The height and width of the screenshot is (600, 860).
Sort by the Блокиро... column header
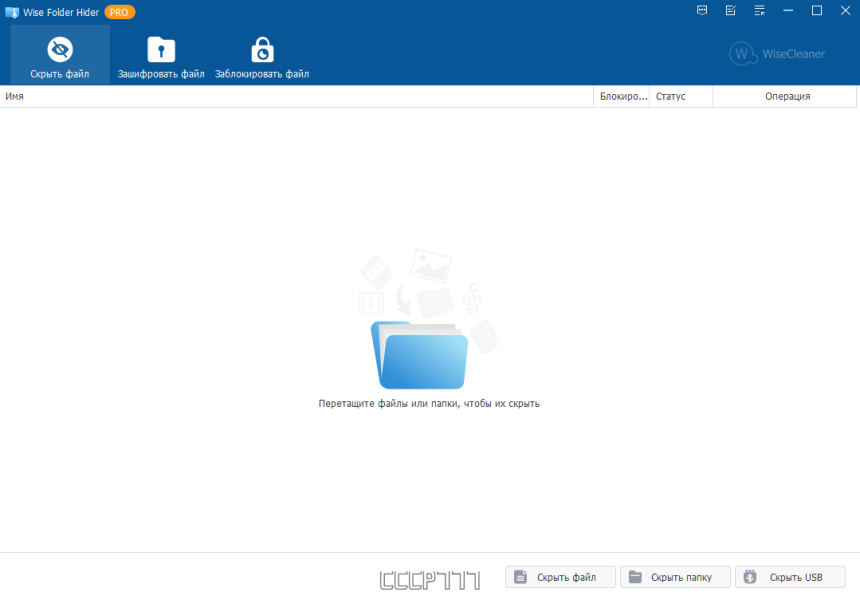621,97
